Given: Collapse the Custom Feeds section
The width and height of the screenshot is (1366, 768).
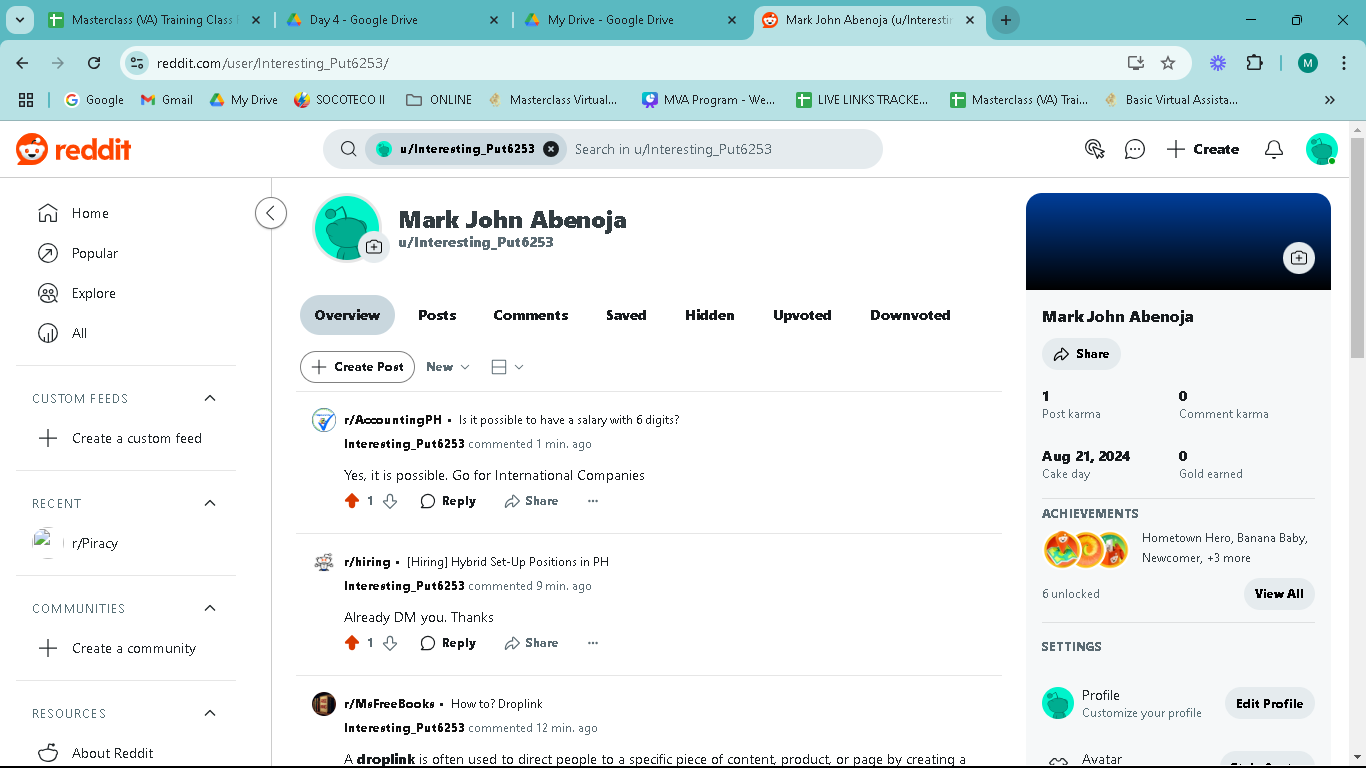Looking at the screenshot, I should [x=210, y=398].
